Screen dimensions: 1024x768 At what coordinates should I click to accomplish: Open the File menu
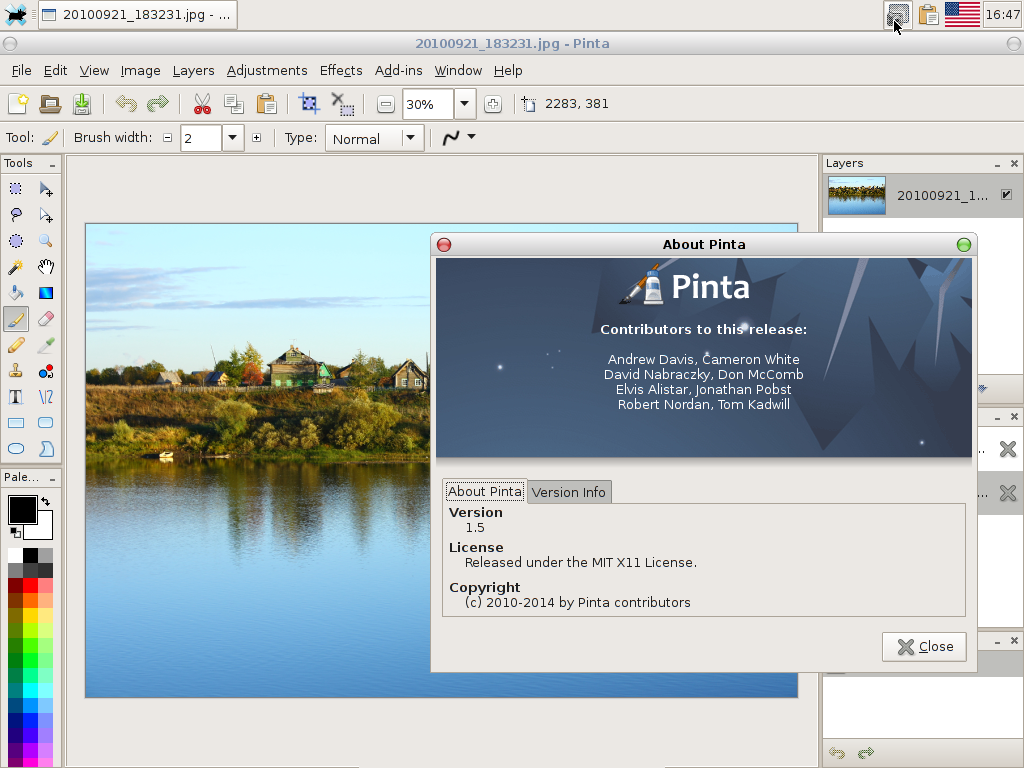click(x=22, y=71)
